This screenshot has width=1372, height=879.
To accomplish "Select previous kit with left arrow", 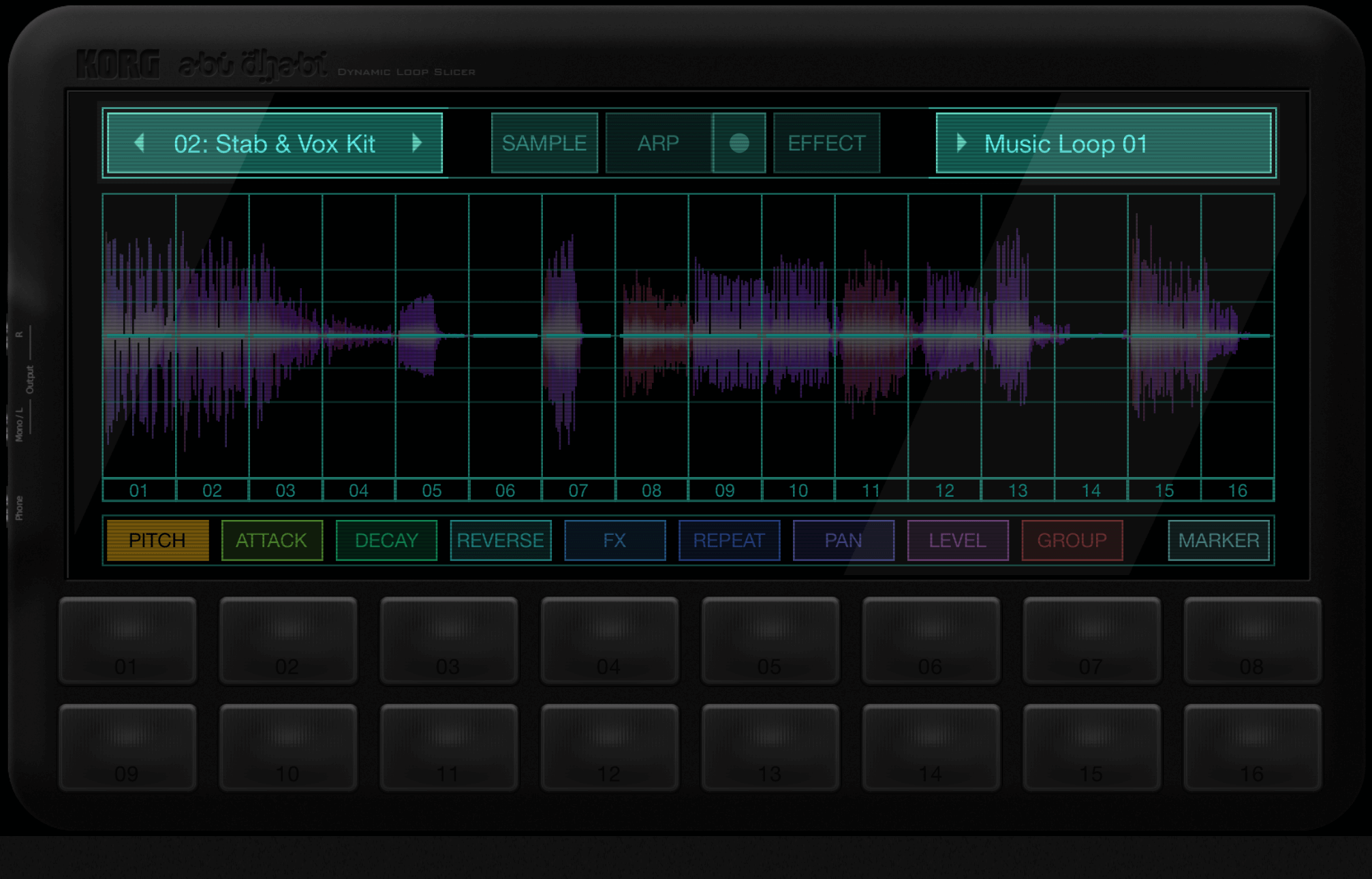I will point(139,143).
